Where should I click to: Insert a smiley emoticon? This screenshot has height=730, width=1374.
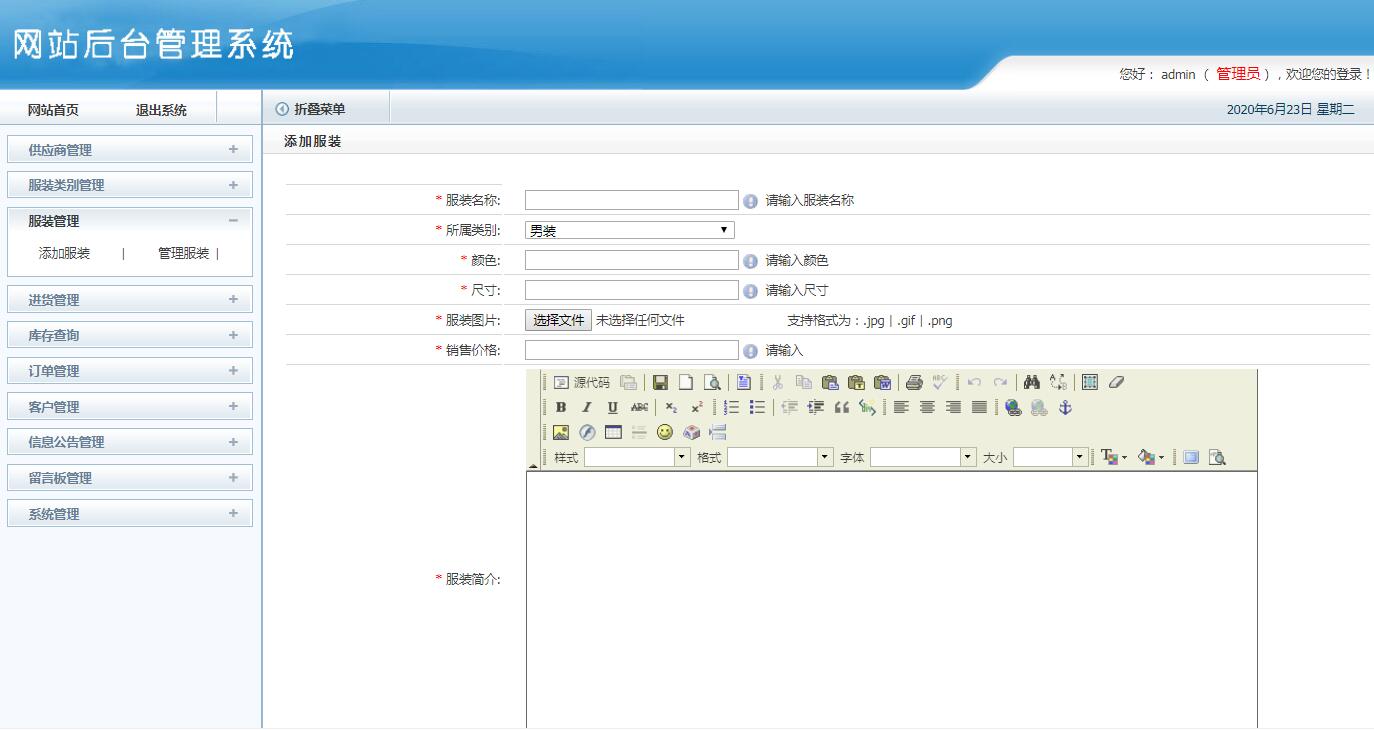[x=665, y=433]
